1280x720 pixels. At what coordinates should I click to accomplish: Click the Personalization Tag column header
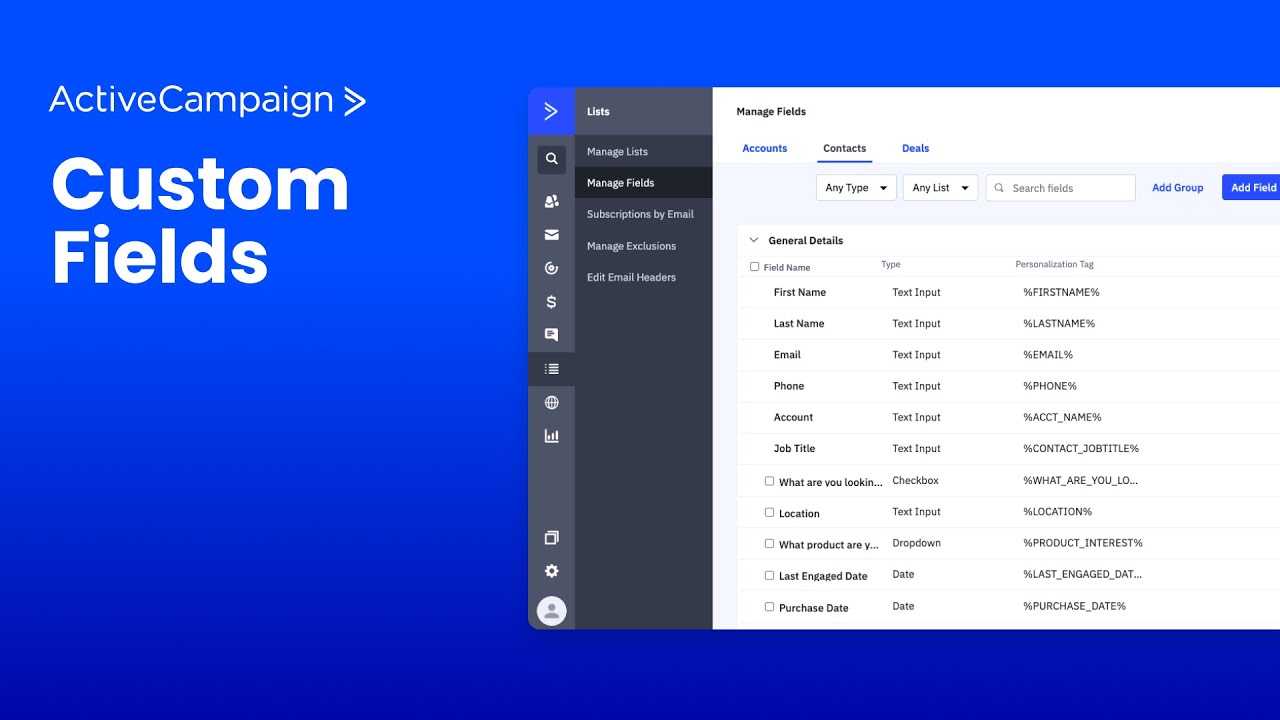(x=1054, y=265)
